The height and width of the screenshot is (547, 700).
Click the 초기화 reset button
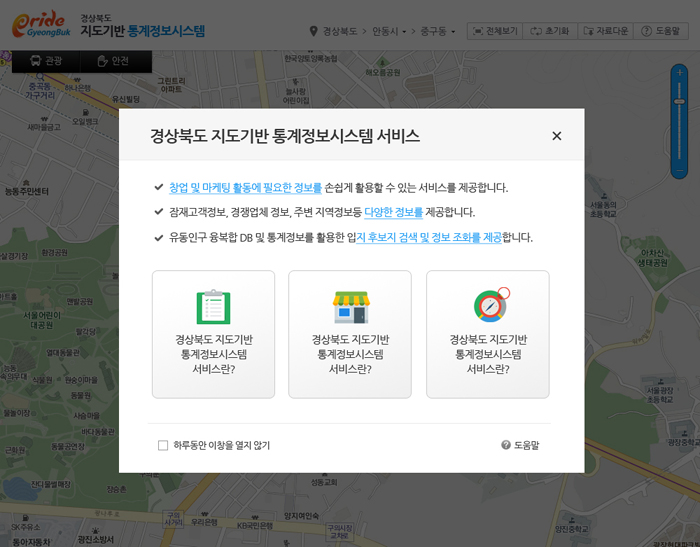click(x=550, y=31)
